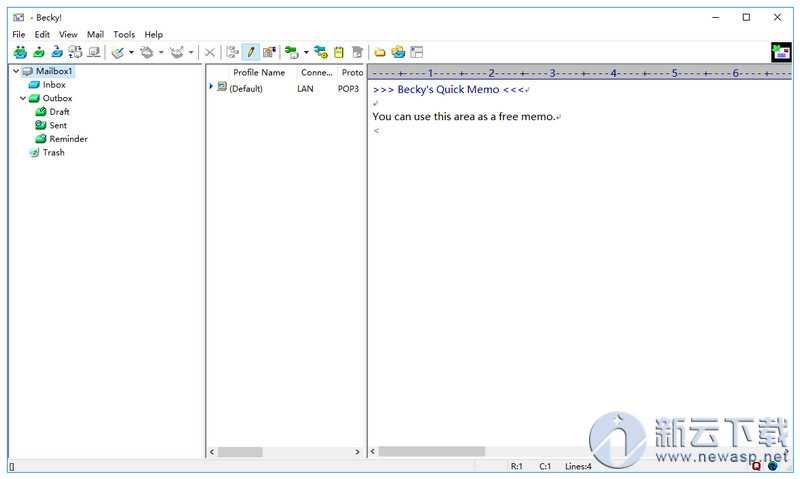Click the grayed Forward toolbar icon
The height and width of the screenshot is (479, 800).
coord(177,52)
